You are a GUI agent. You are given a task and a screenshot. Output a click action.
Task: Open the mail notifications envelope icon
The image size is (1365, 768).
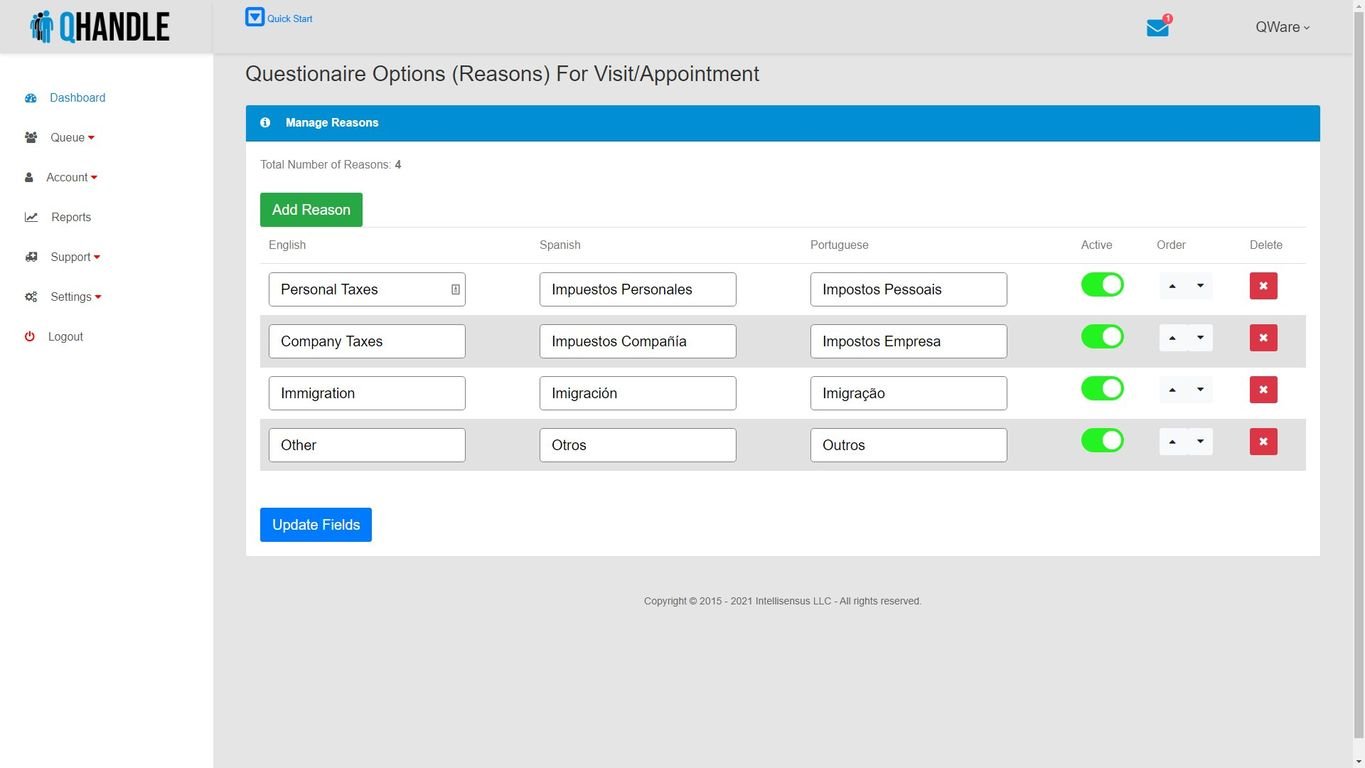(1157, 28)
